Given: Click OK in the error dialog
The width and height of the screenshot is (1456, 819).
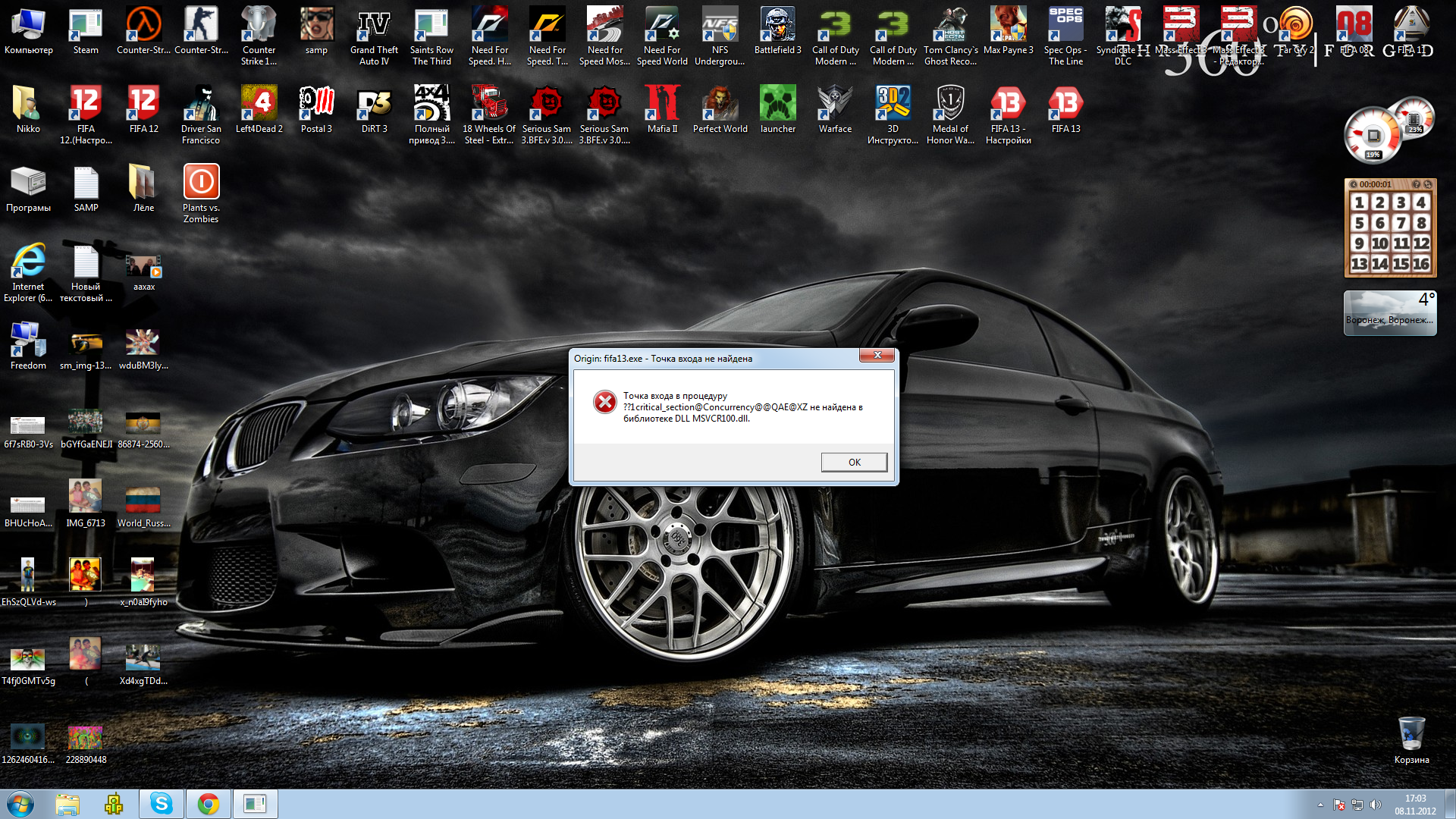Looking at the screenshot, I should click(854, 463).
